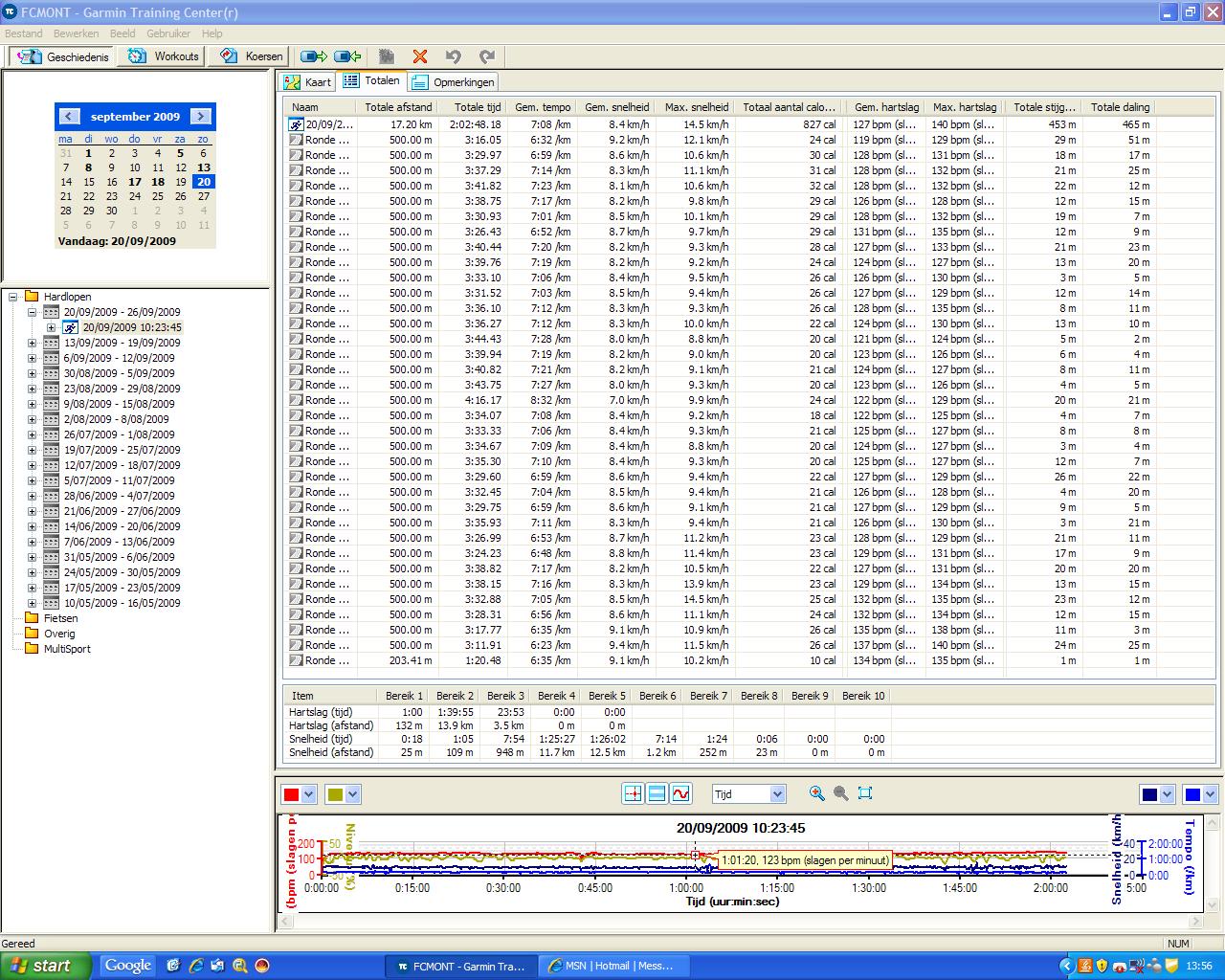
Task: Collapse the Hardlopen folder
Action: point(12,297)
